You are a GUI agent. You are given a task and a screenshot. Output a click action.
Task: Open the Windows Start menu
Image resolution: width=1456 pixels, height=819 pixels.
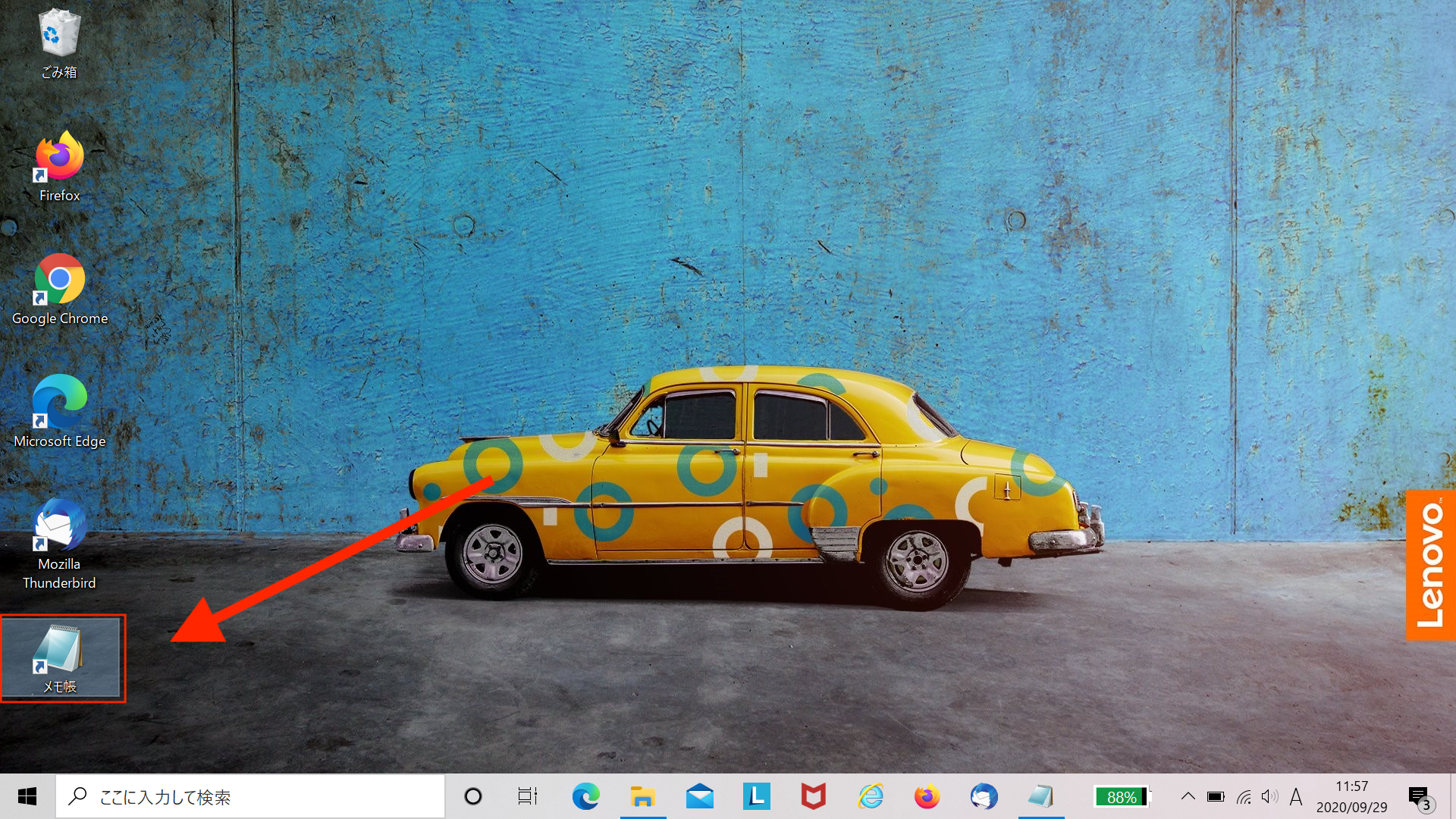click(27, 796)
